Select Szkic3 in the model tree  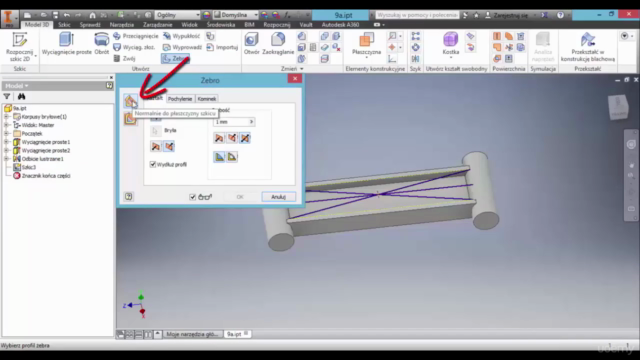click(29, 167)
